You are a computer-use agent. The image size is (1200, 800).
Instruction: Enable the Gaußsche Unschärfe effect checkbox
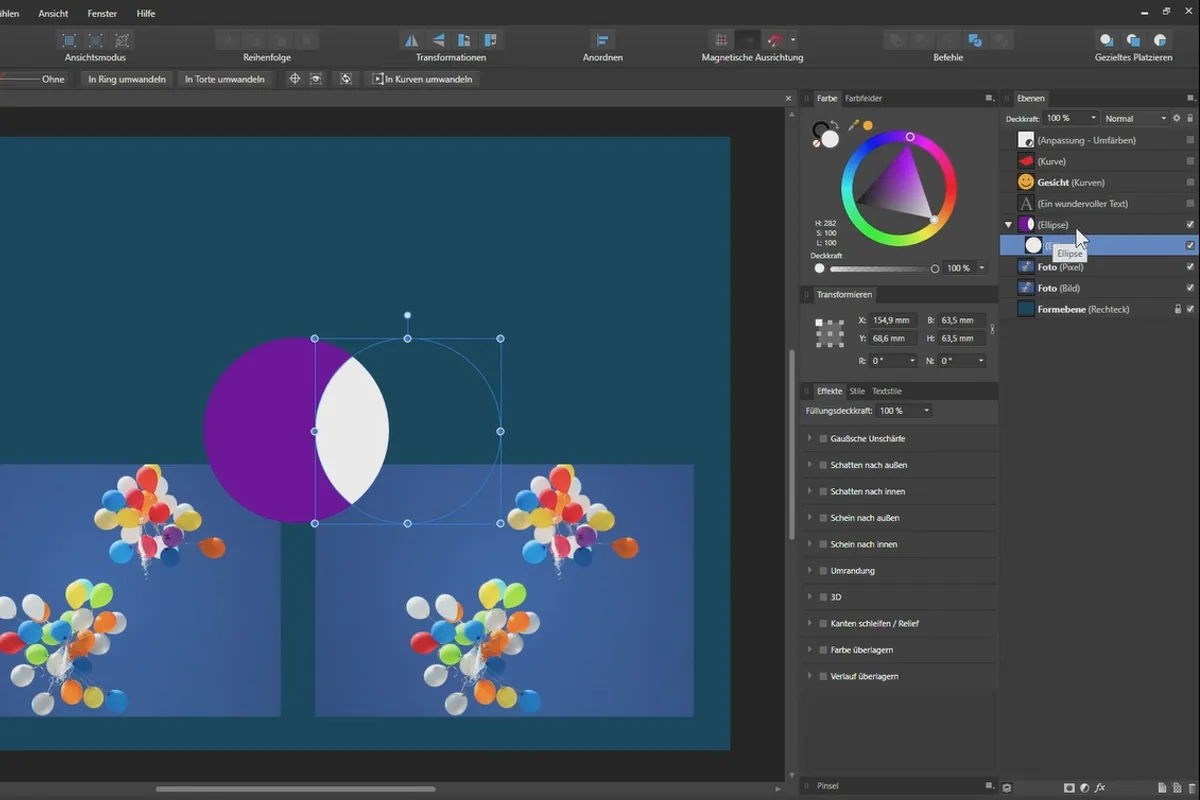click(x=823, y=439)
